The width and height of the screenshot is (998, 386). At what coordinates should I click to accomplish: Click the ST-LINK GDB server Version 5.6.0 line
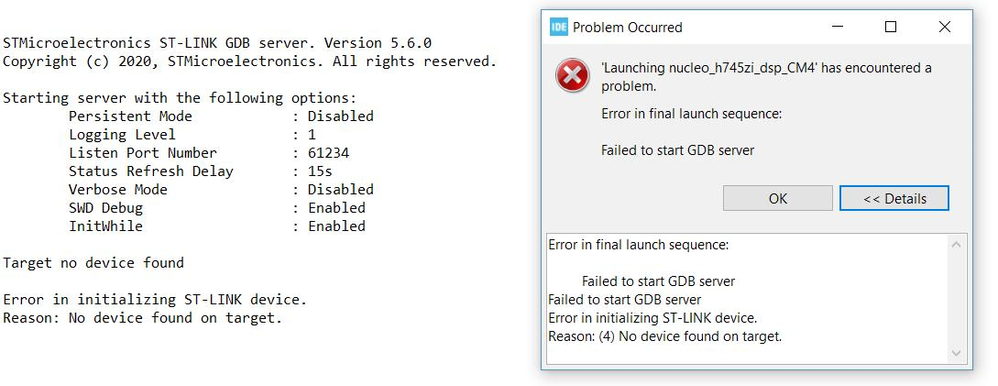pyautogui.click(x=217, y=43)
